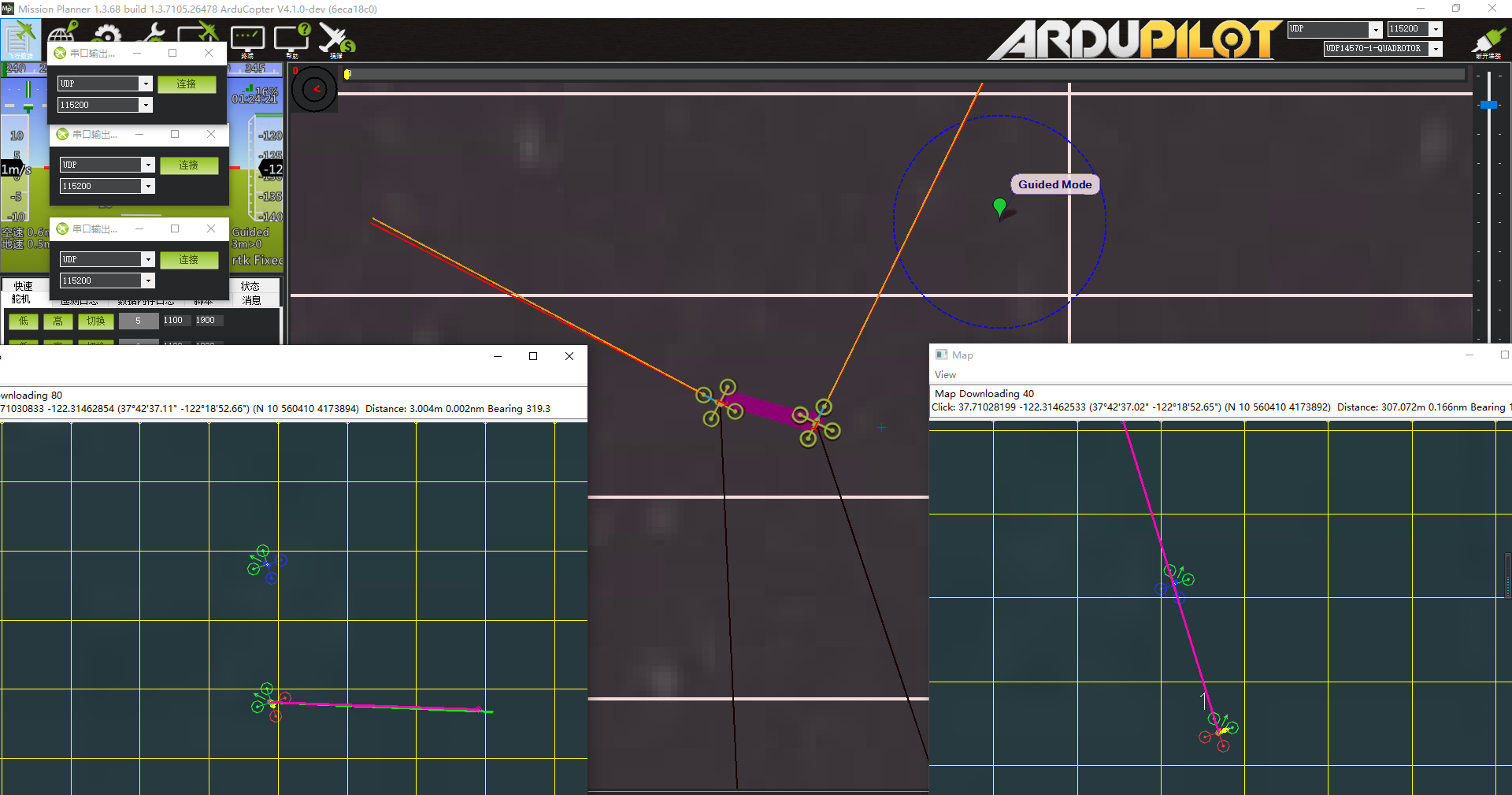Click the HUD battery 16% readout
Screen dimensions: 1512x795
[266, 90]
